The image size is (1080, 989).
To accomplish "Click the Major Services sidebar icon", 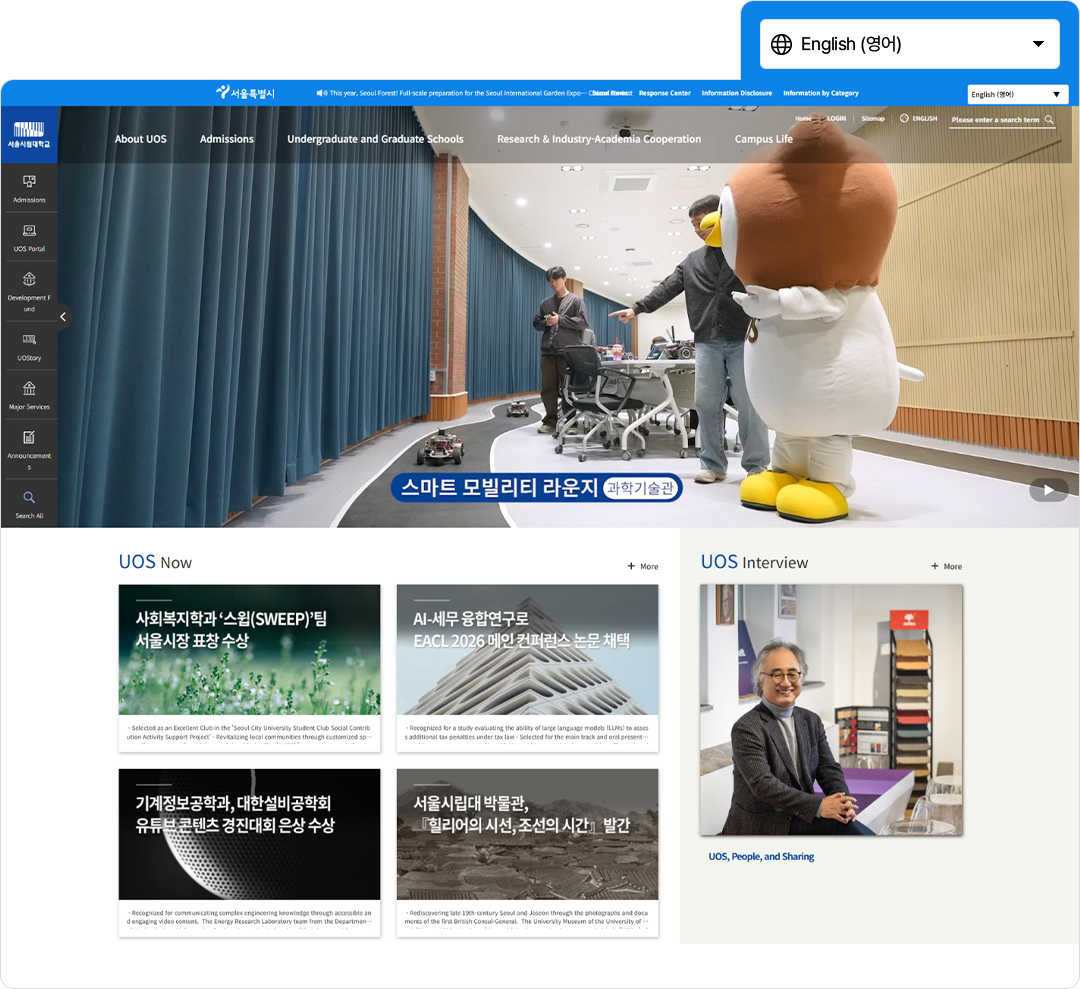I will tap(29, 389).
